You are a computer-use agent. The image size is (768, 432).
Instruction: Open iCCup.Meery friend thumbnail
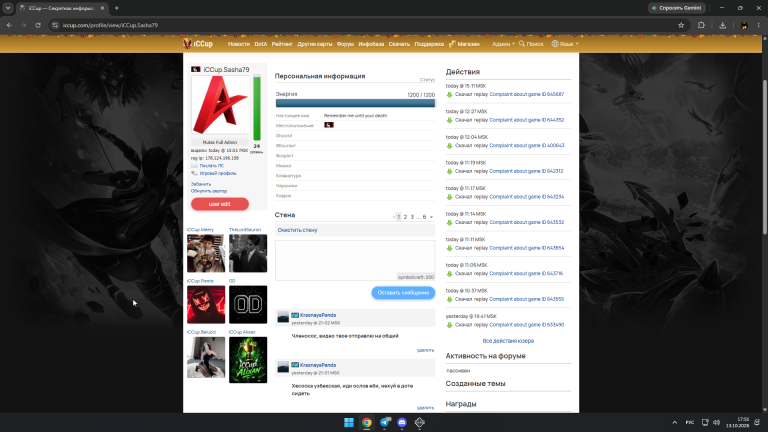tap(206, 253)
